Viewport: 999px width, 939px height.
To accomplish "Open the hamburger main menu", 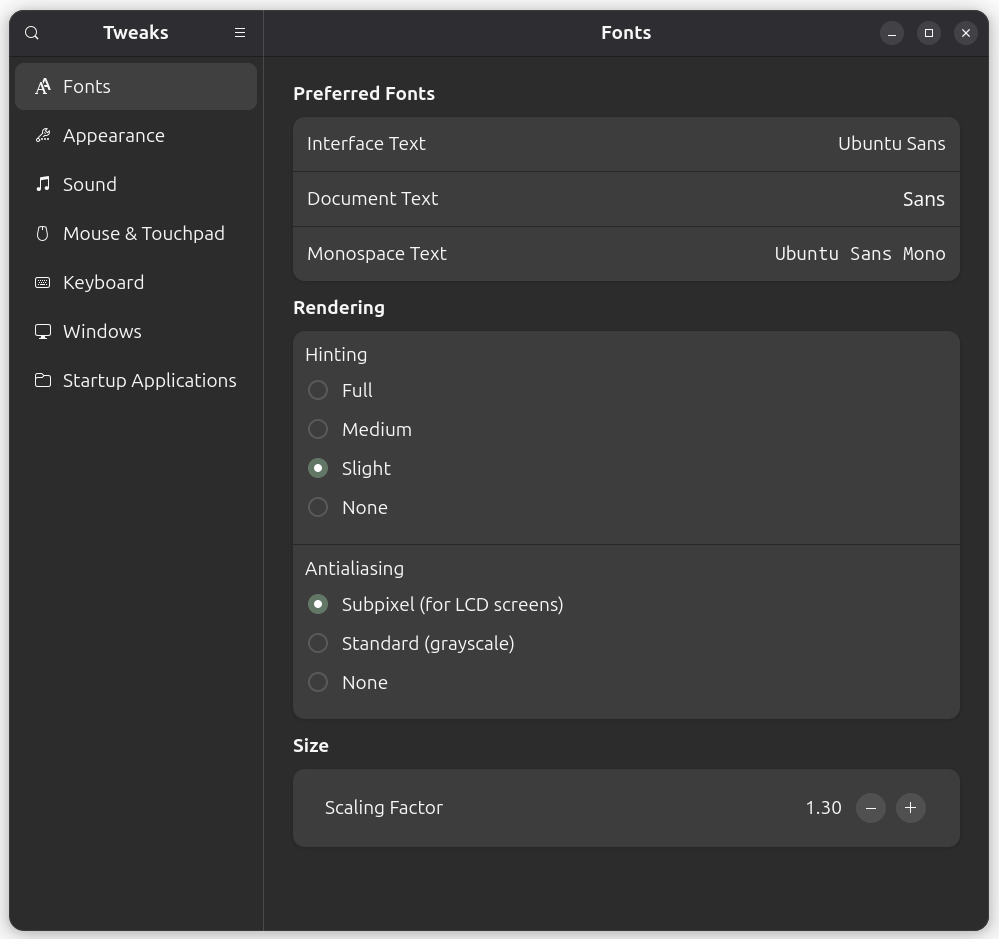I will 240,33.
